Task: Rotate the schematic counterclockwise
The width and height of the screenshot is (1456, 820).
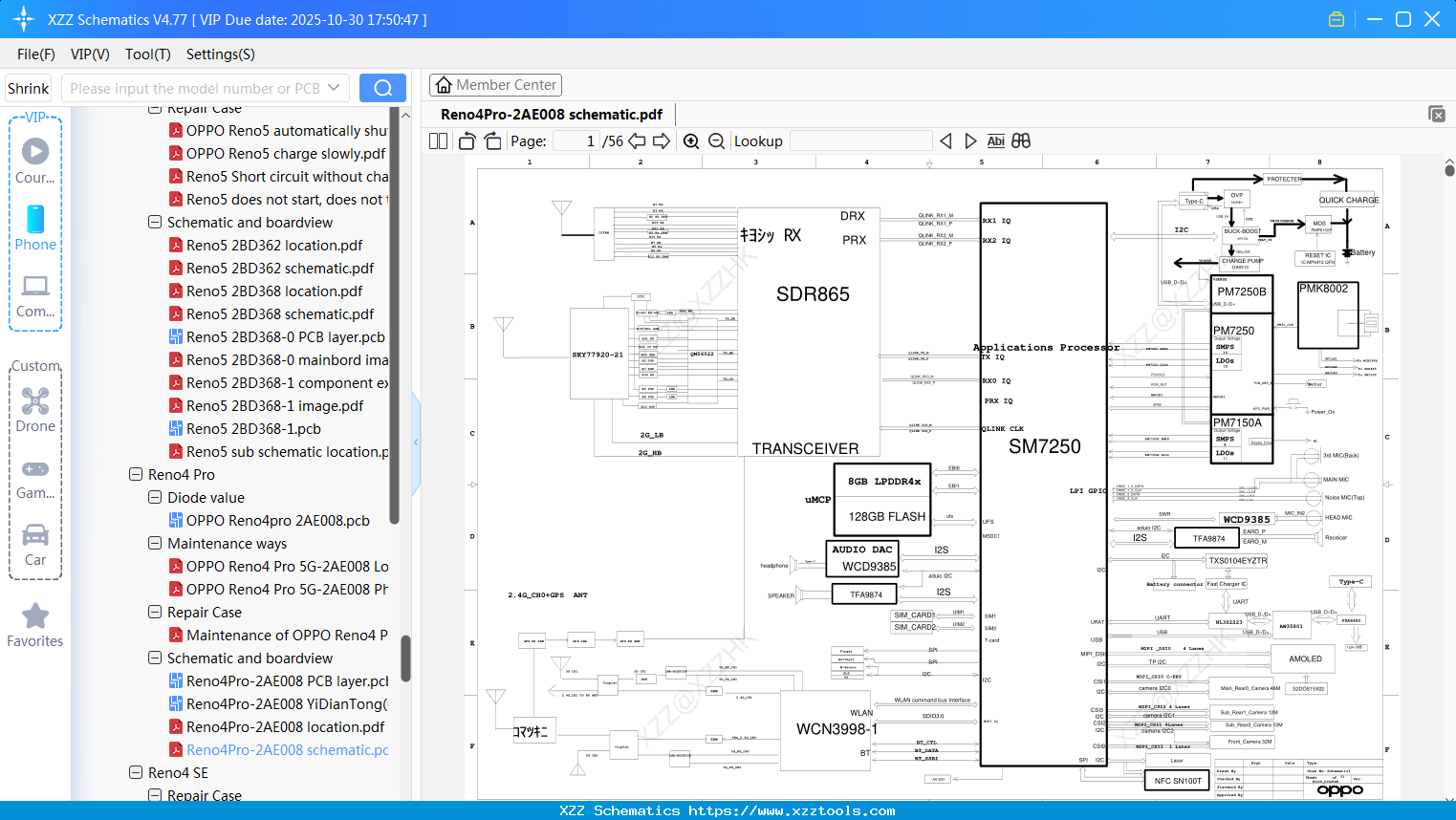Action: click(466, 140)
